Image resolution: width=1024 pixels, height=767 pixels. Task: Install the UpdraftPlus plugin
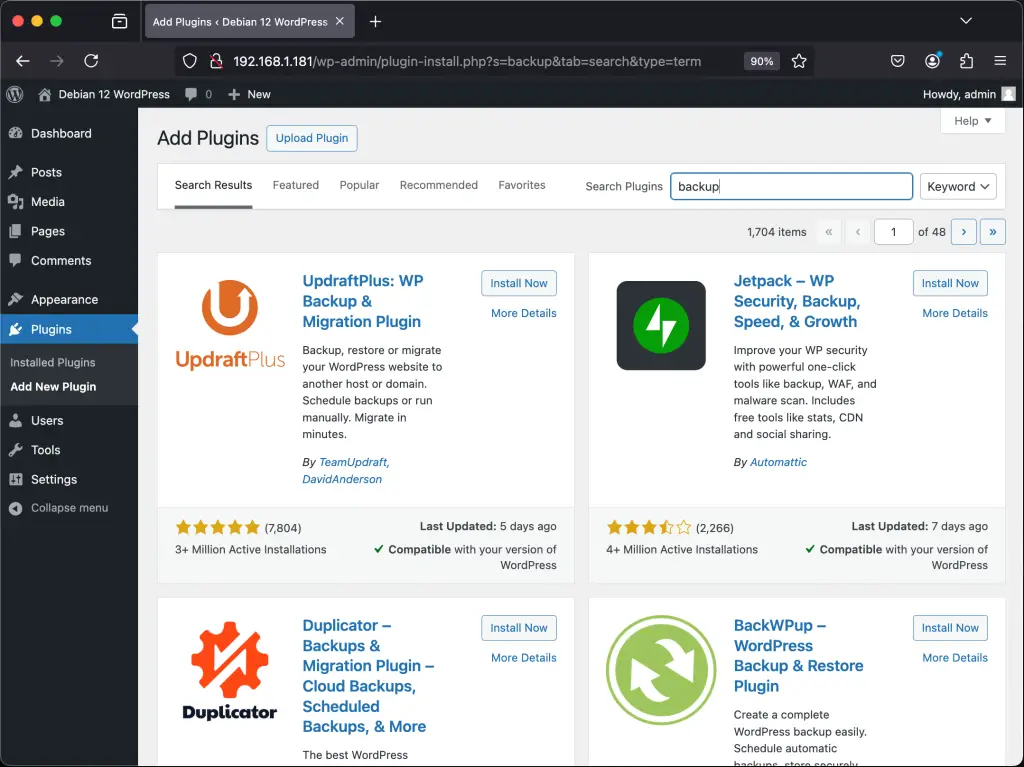[518, 283]
